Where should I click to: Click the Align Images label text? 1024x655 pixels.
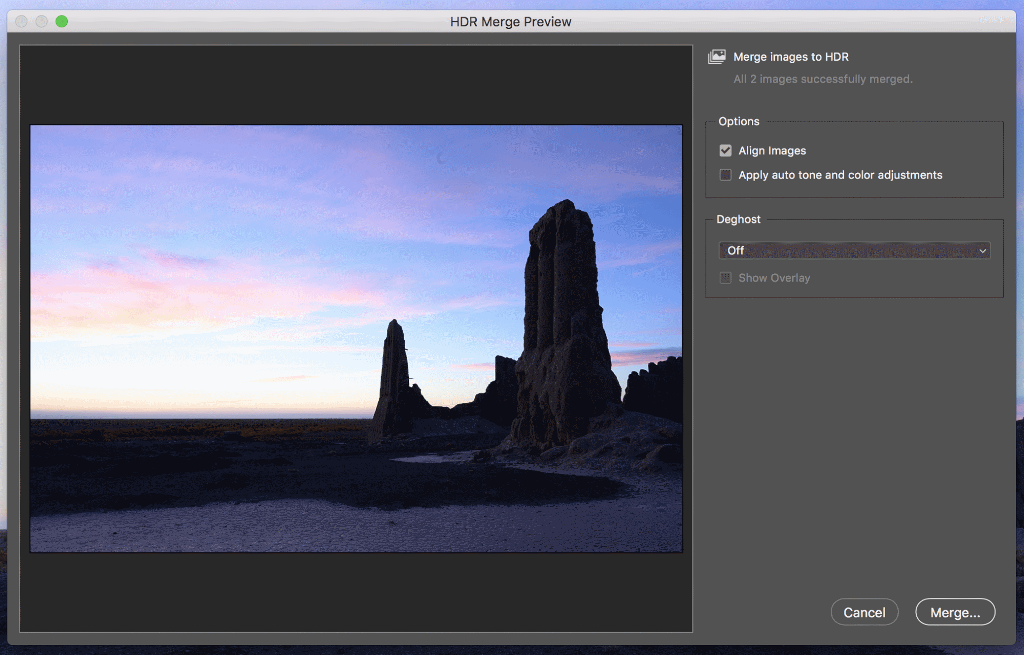click(x=770, y=150)
